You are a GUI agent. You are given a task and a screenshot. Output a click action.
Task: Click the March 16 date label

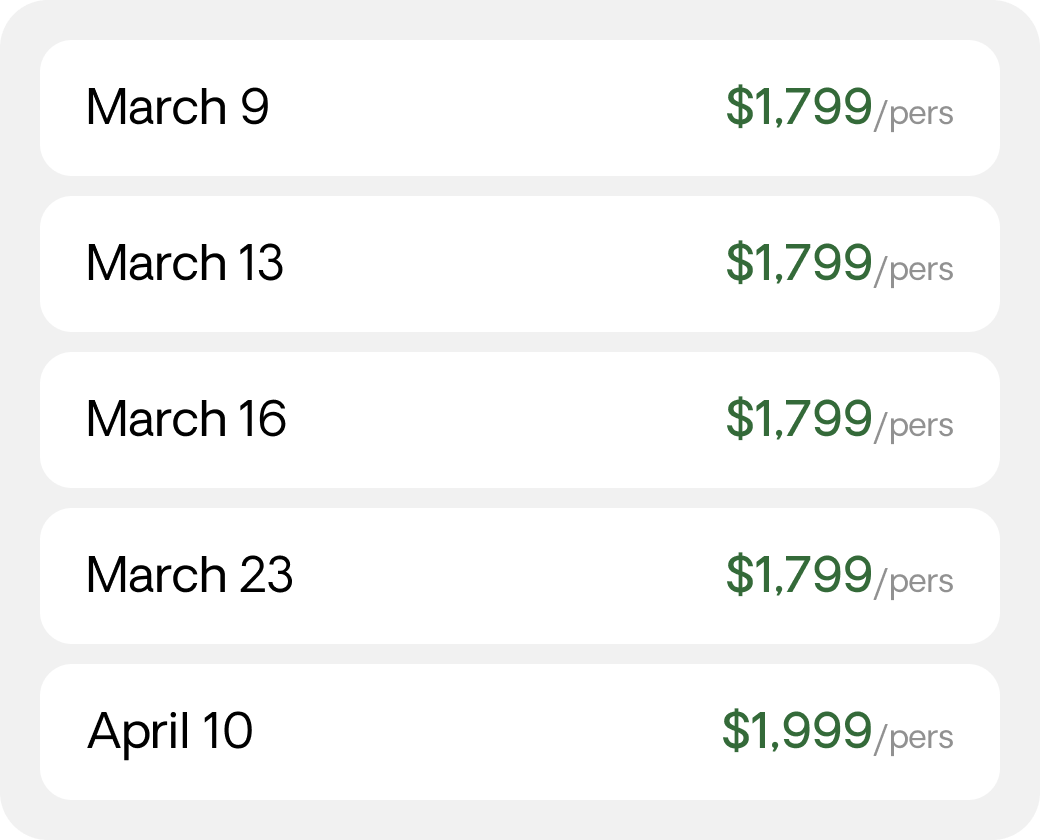click(186, 419)
